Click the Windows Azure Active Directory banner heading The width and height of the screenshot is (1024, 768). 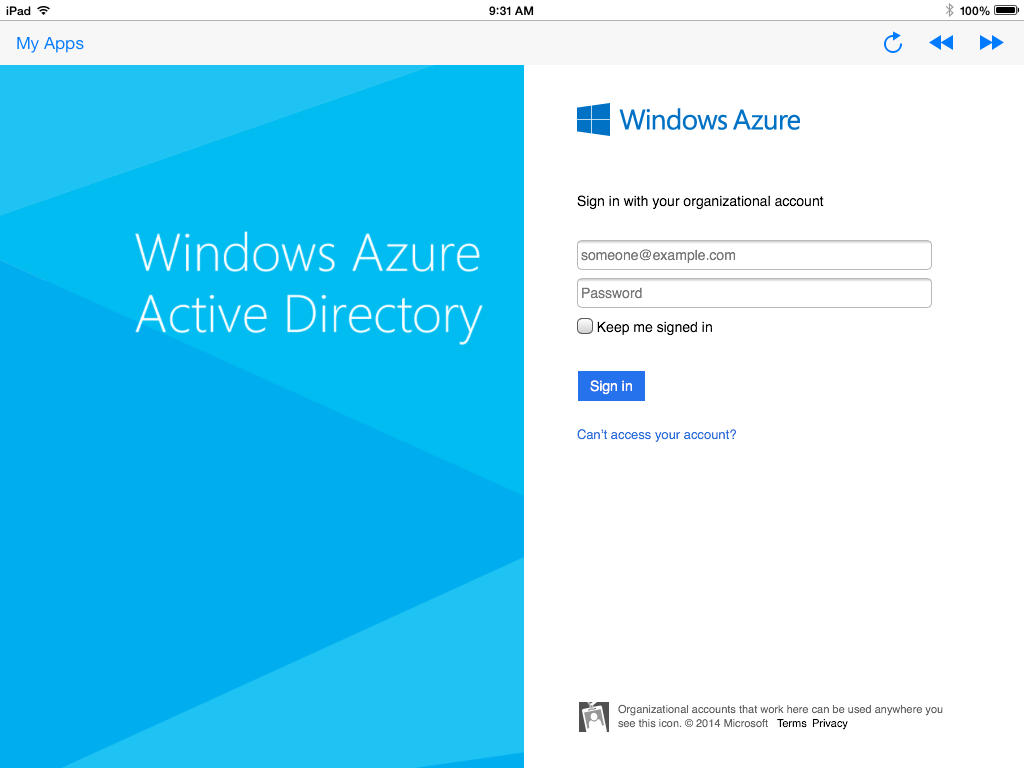click(x=308, y=283)
